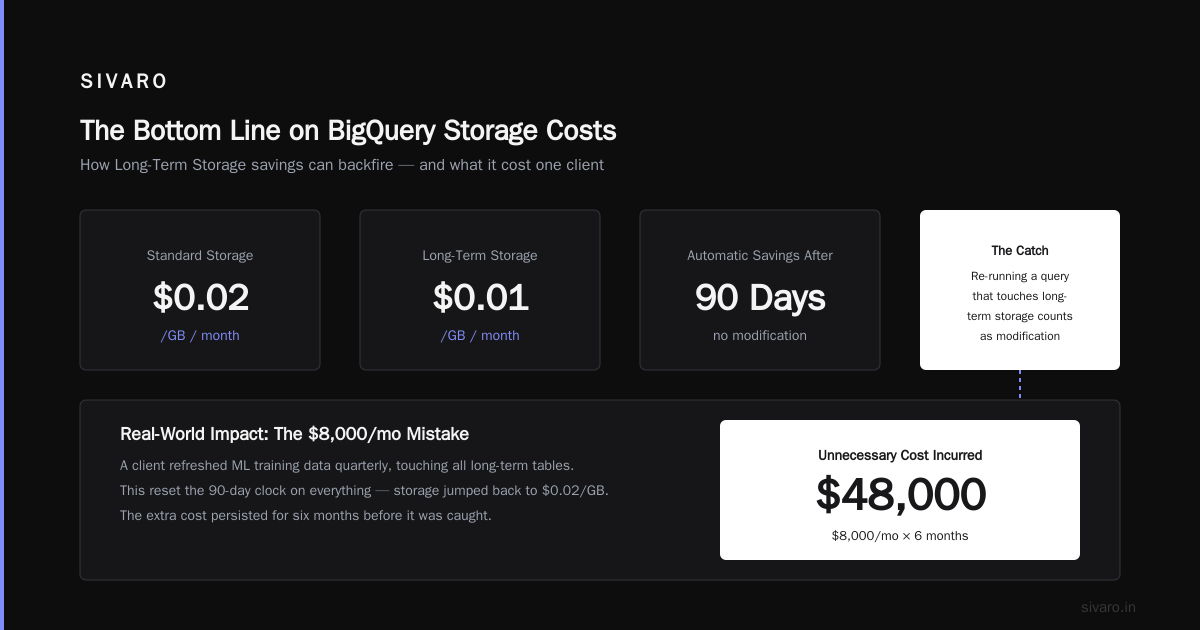
Task: Select the Standard Storage card
Action: click(x=200, y=290)
